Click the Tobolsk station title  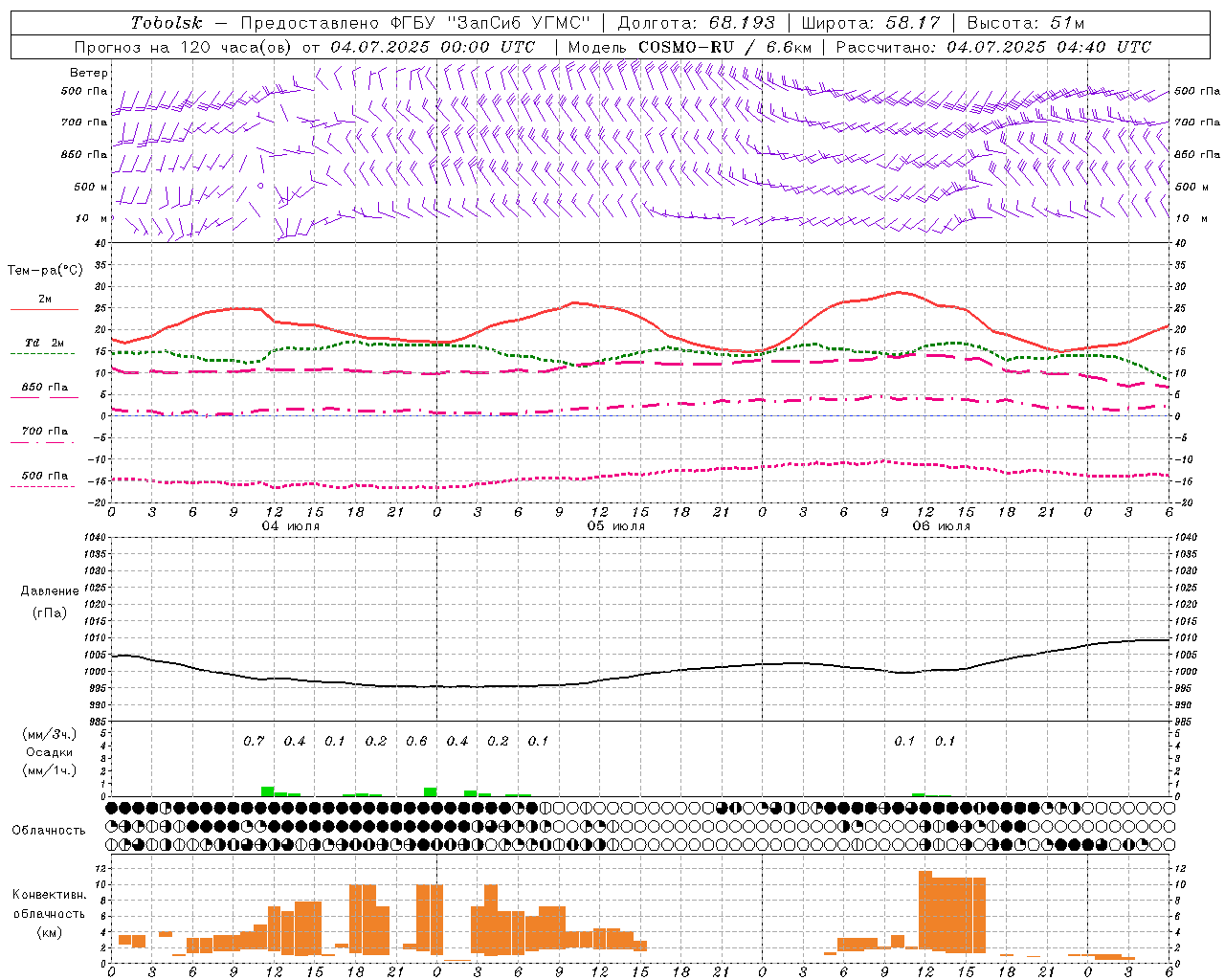tap(167, 23)
